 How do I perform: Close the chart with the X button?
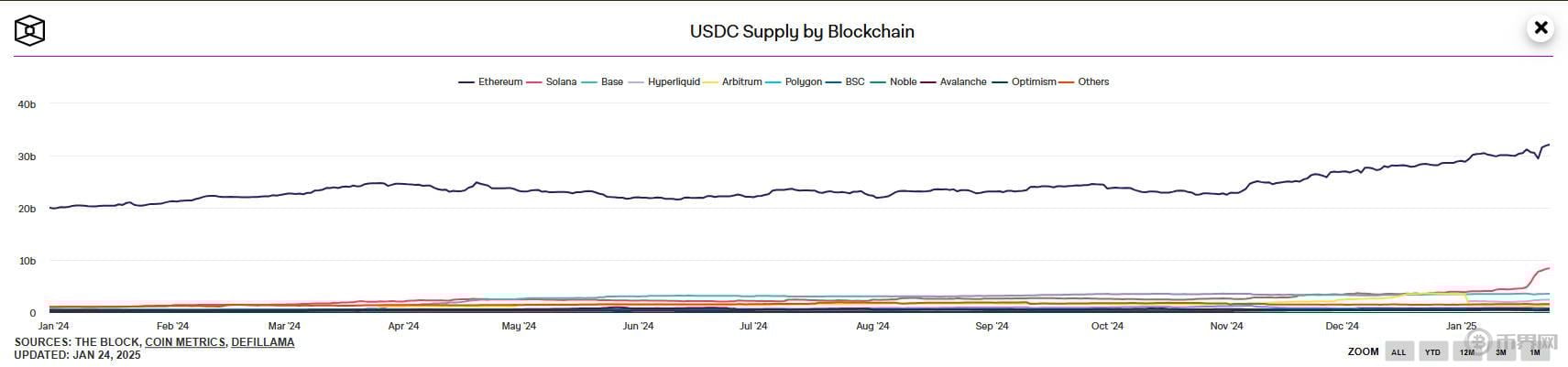click(x=1541, y=28)
